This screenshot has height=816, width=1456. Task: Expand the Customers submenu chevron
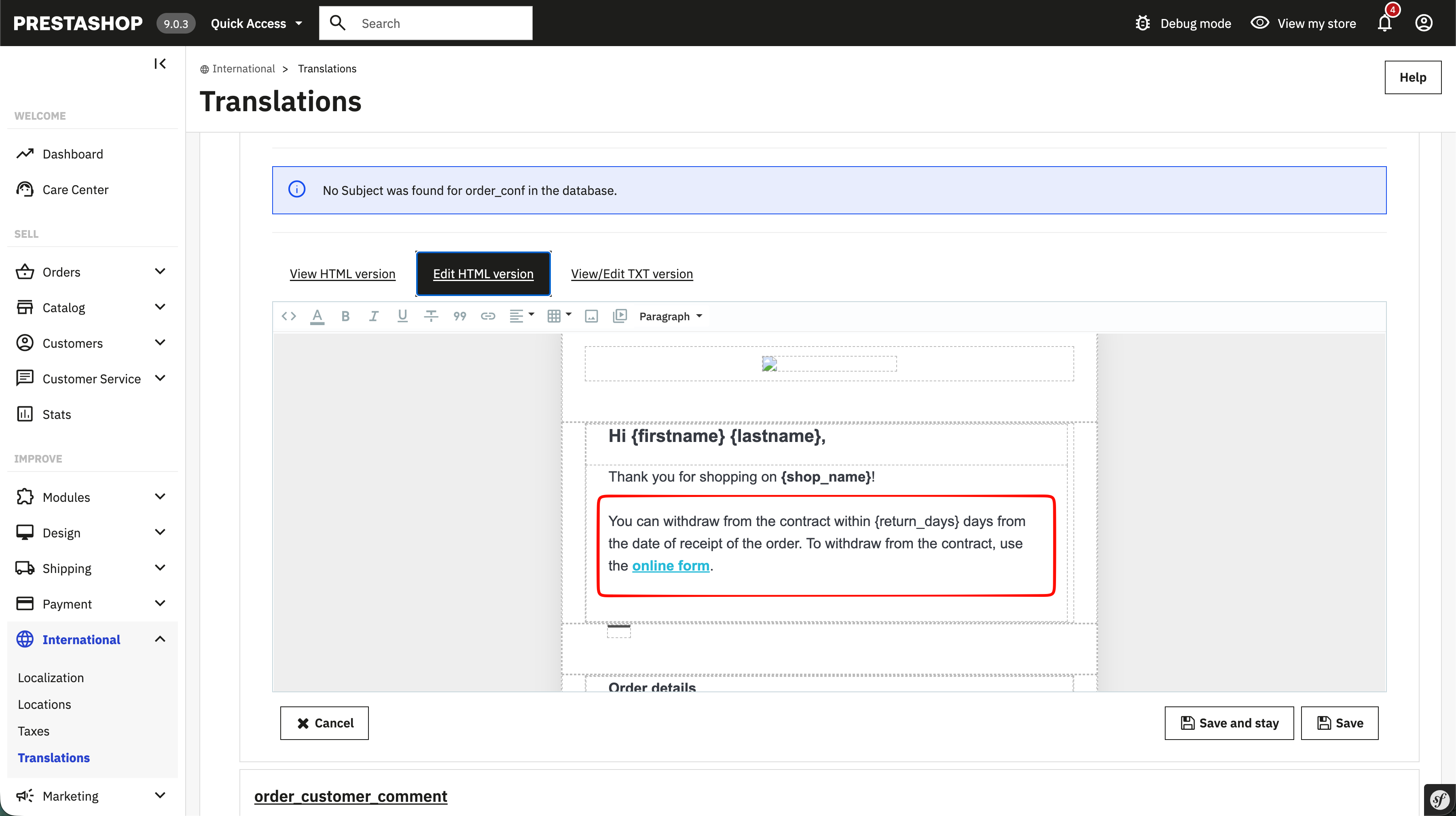tap(160, 342)
